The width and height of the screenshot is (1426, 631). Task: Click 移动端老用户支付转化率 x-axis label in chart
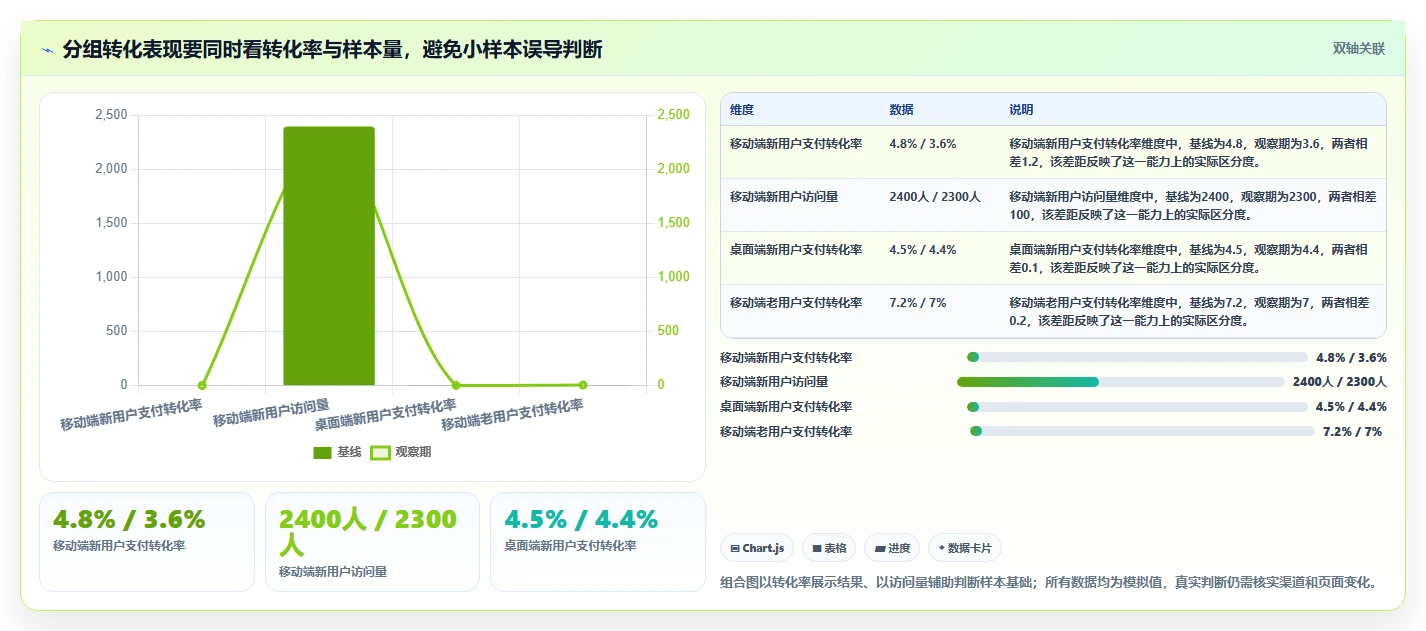pyautogui.click(x=512, y=413)
